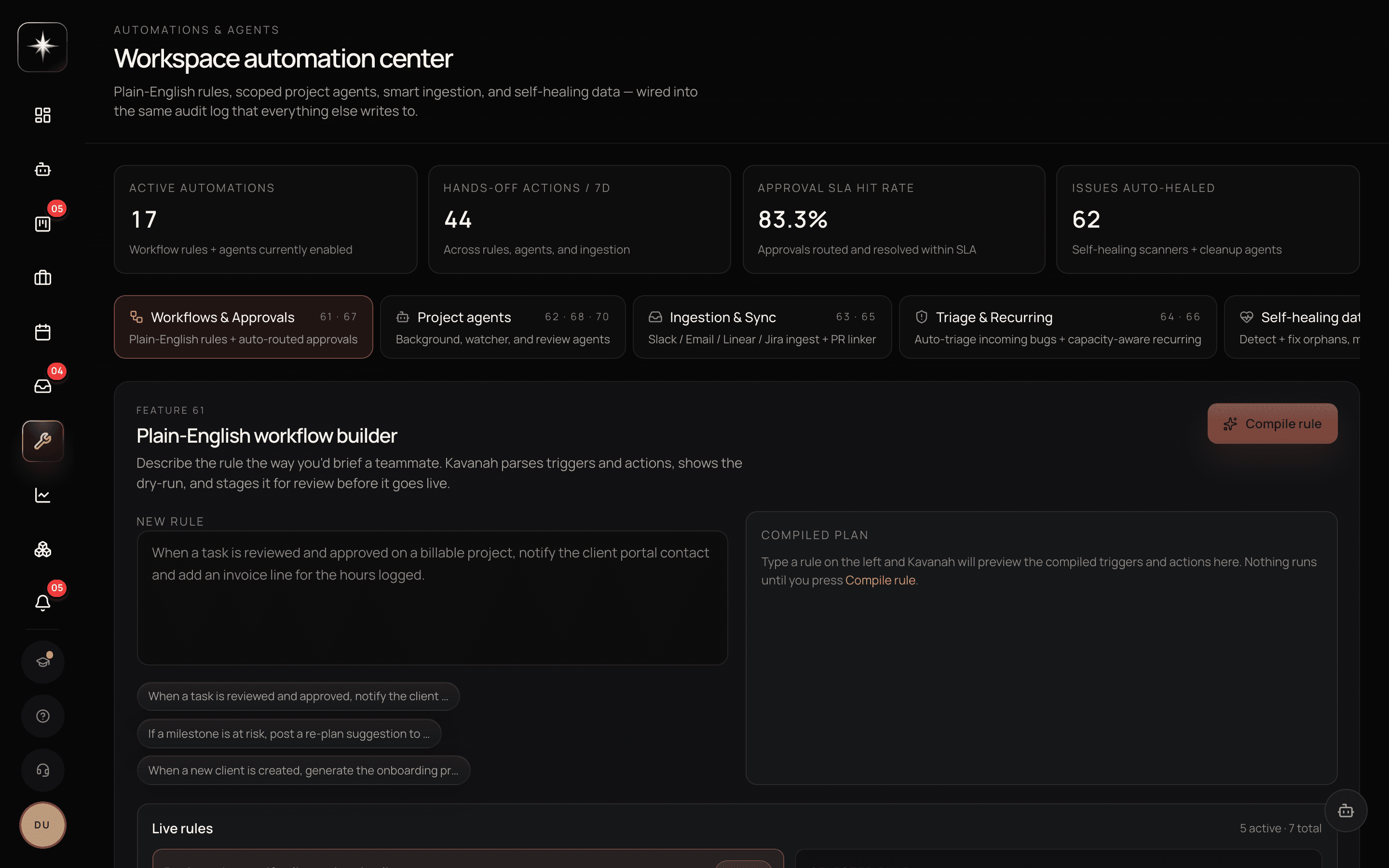This screenshot has height=868, width=1389.
Task: Click the 'Workspace automation center' title
Action: click(283, 58)
